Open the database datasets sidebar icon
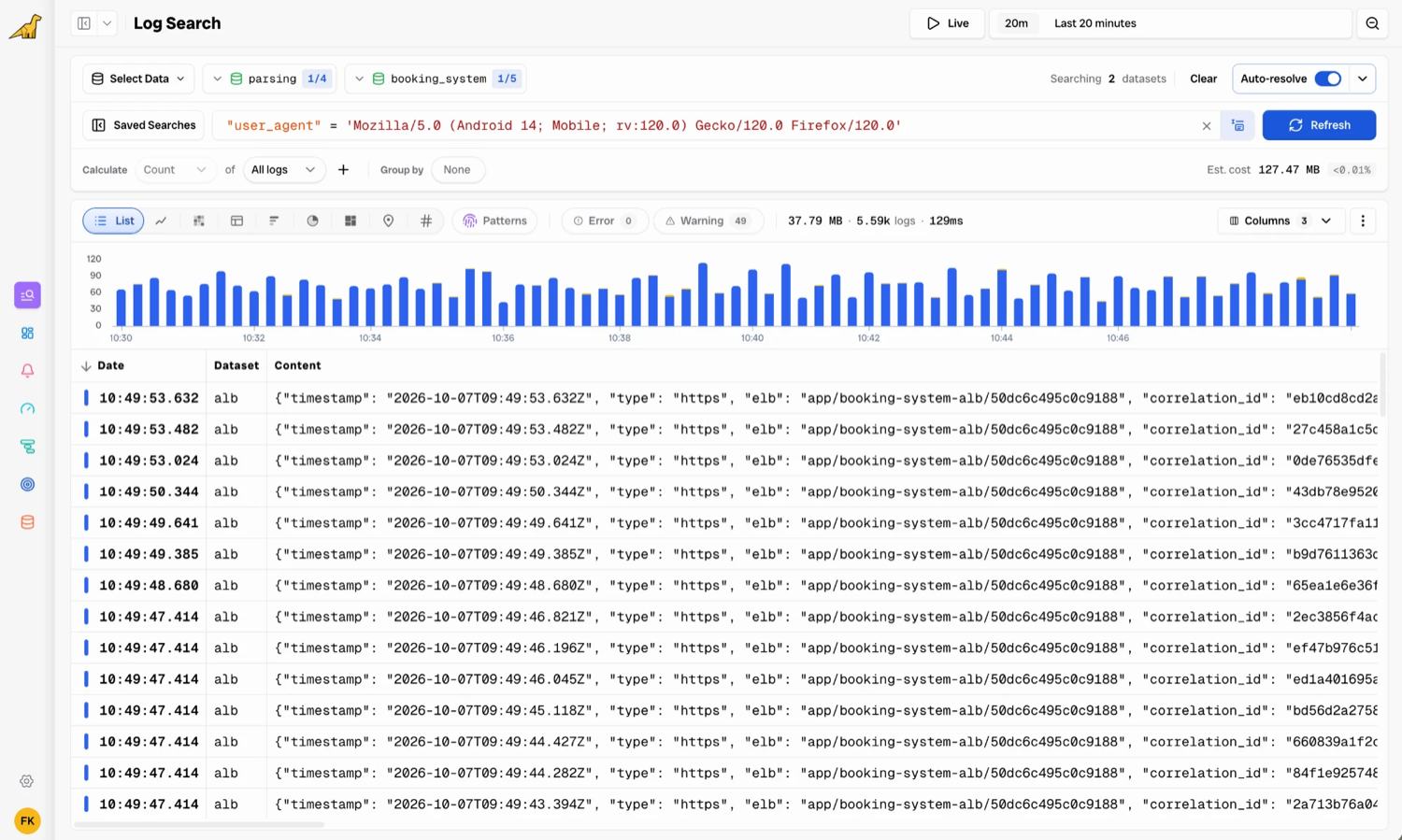Image resolution: width=1402 pixels, height=840 pixels. (27, 522)
